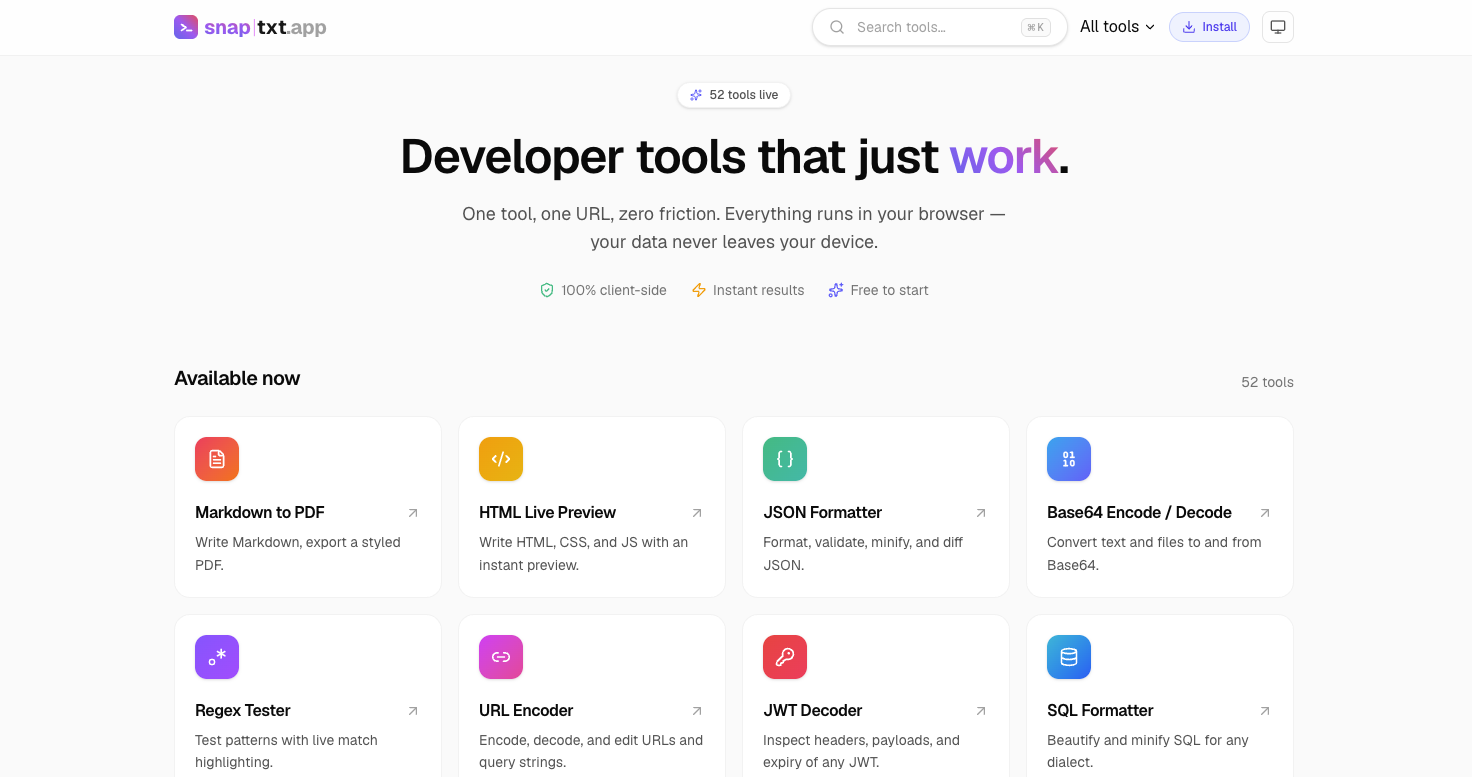Click the green shield icon beside 100% client-side
This screenshot has height=777, width=1472.
coord(547,290)
